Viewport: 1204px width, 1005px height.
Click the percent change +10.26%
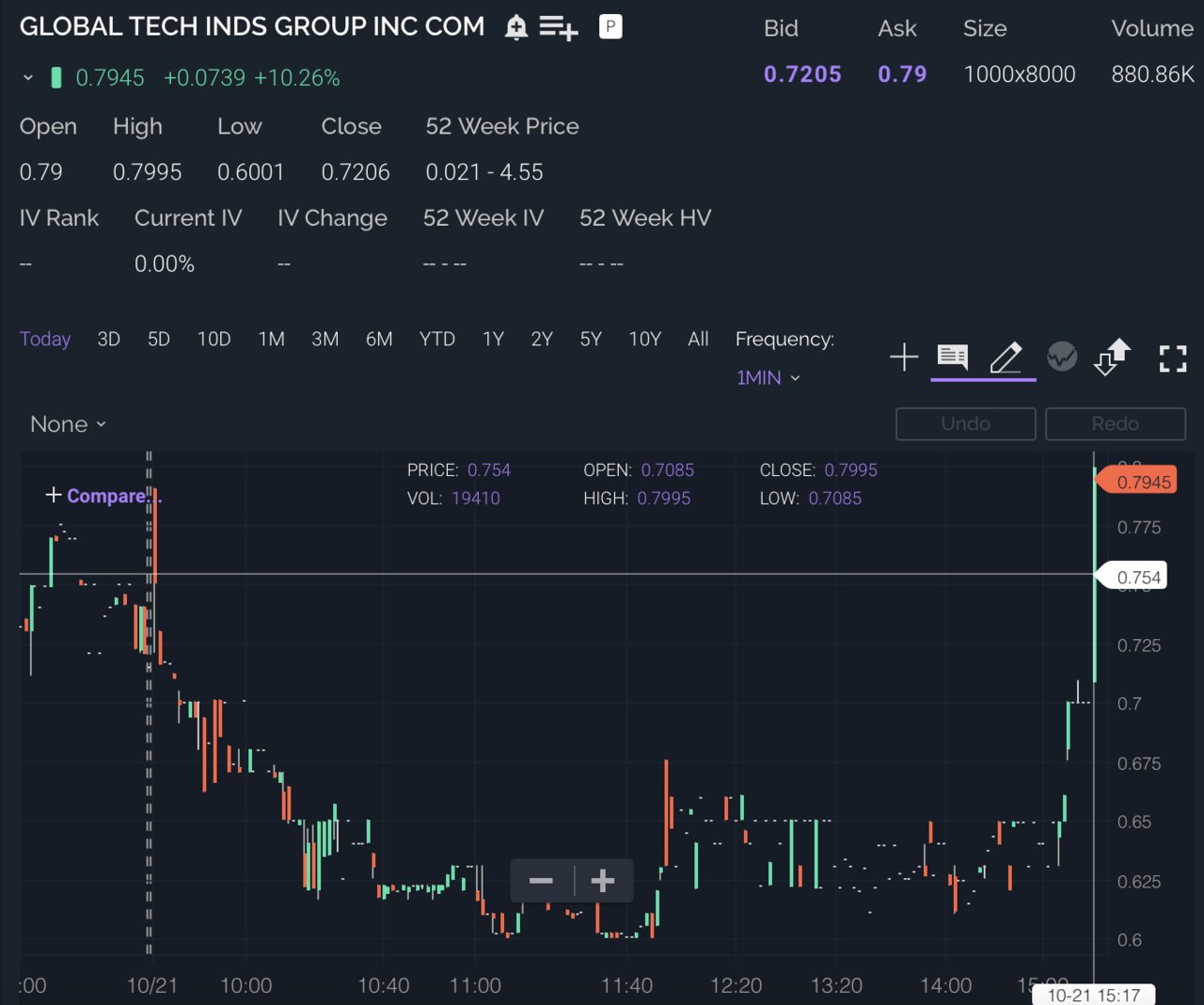pyautogui.click(x=297, y=78)
